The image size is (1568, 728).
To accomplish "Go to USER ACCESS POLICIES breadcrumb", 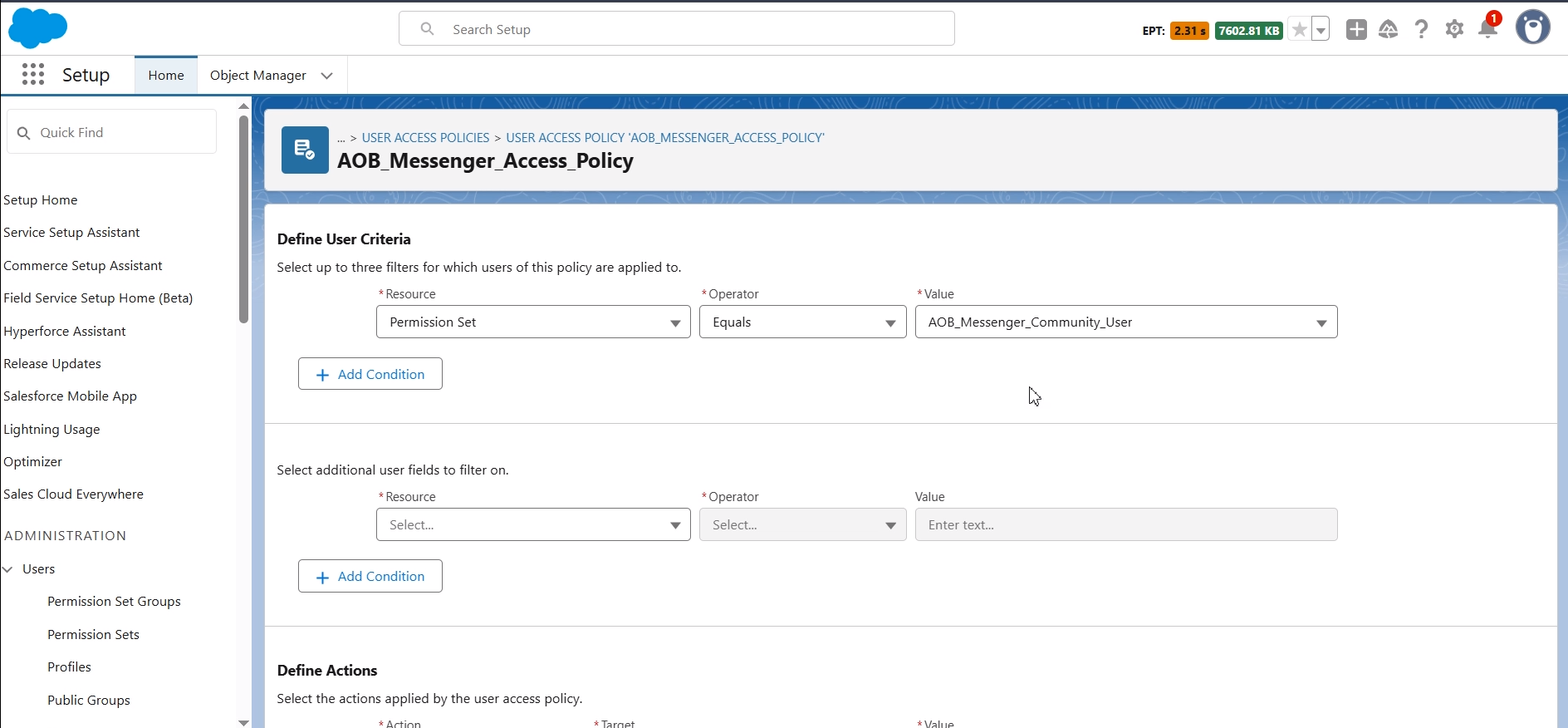I will coord(425,138).
